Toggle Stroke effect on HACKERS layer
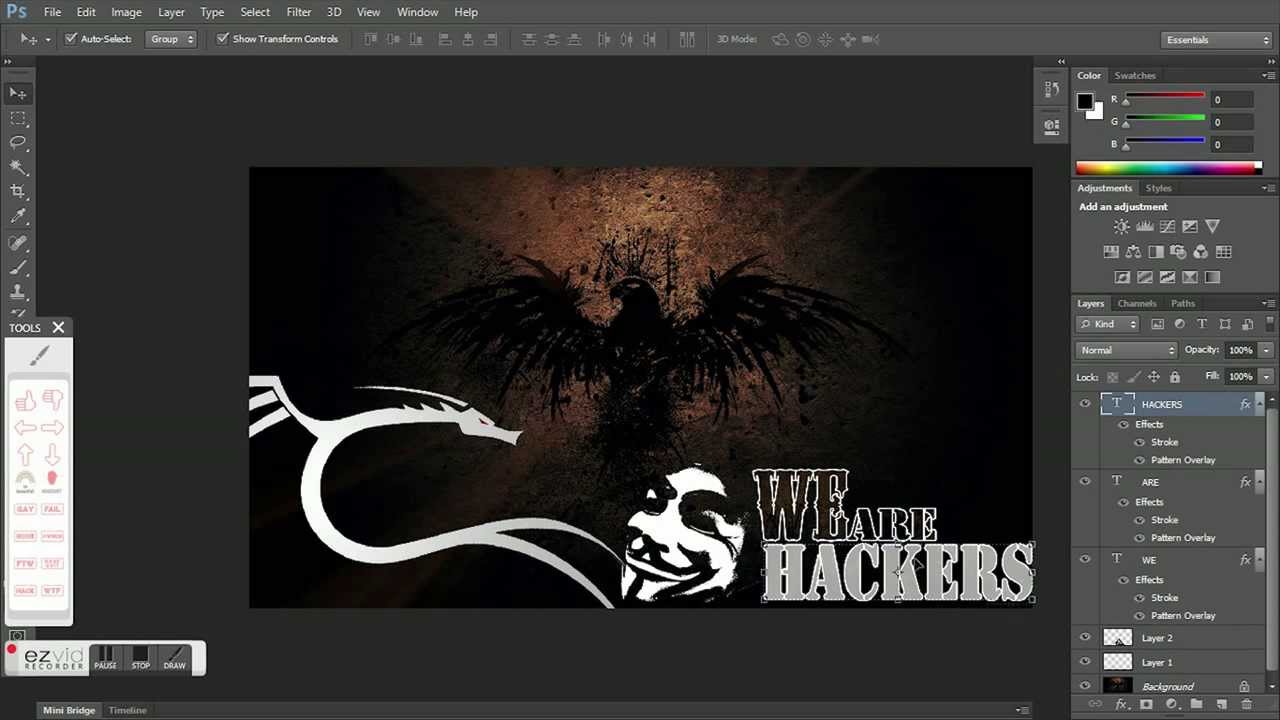Viewport: 1280px width, 720px height. point(1140,442)
